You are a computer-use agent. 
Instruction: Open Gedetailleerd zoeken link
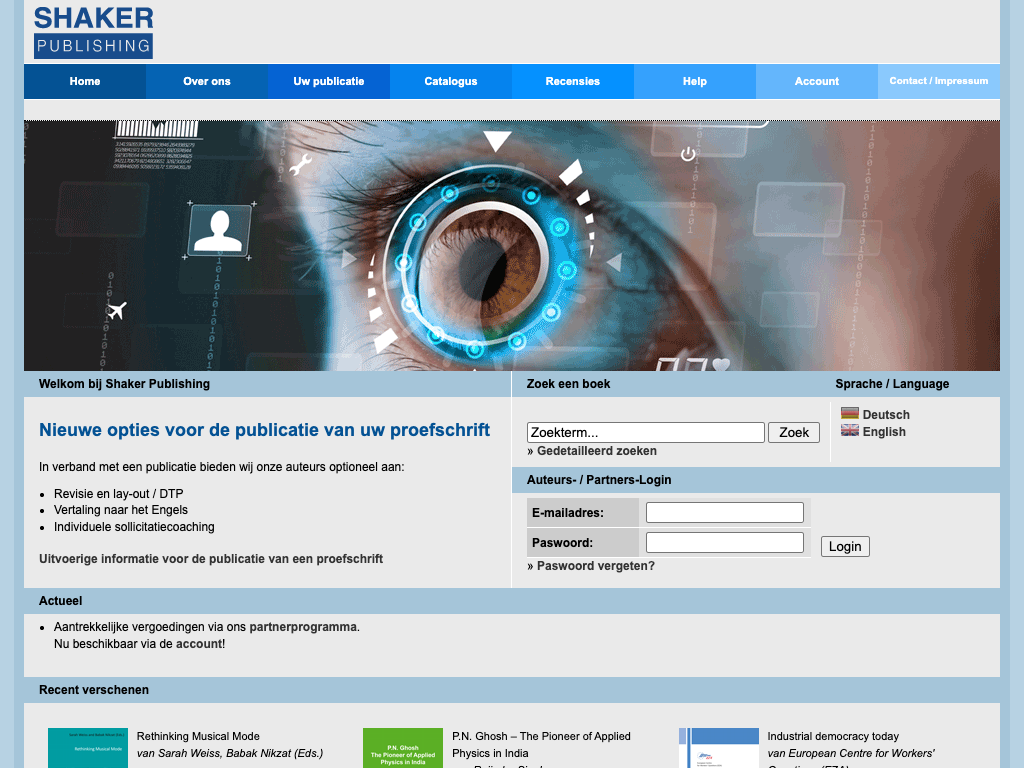596,451
